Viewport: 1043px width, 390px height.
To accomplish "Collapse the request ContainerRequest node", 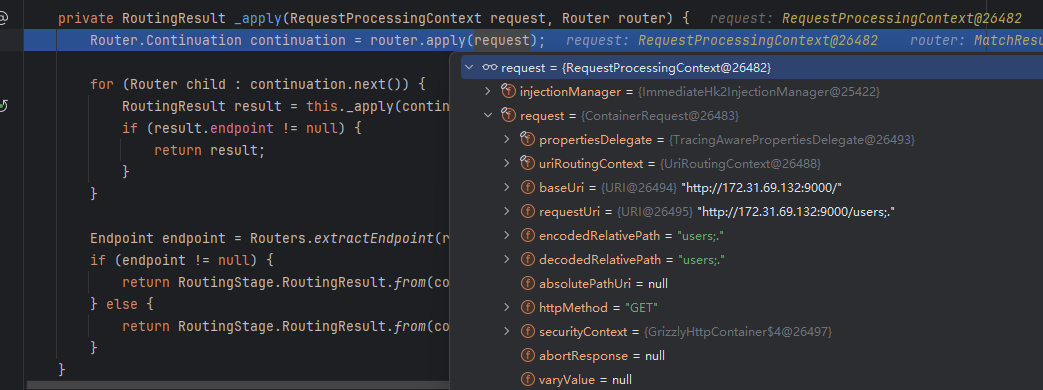I will click(x=488, y=115).
